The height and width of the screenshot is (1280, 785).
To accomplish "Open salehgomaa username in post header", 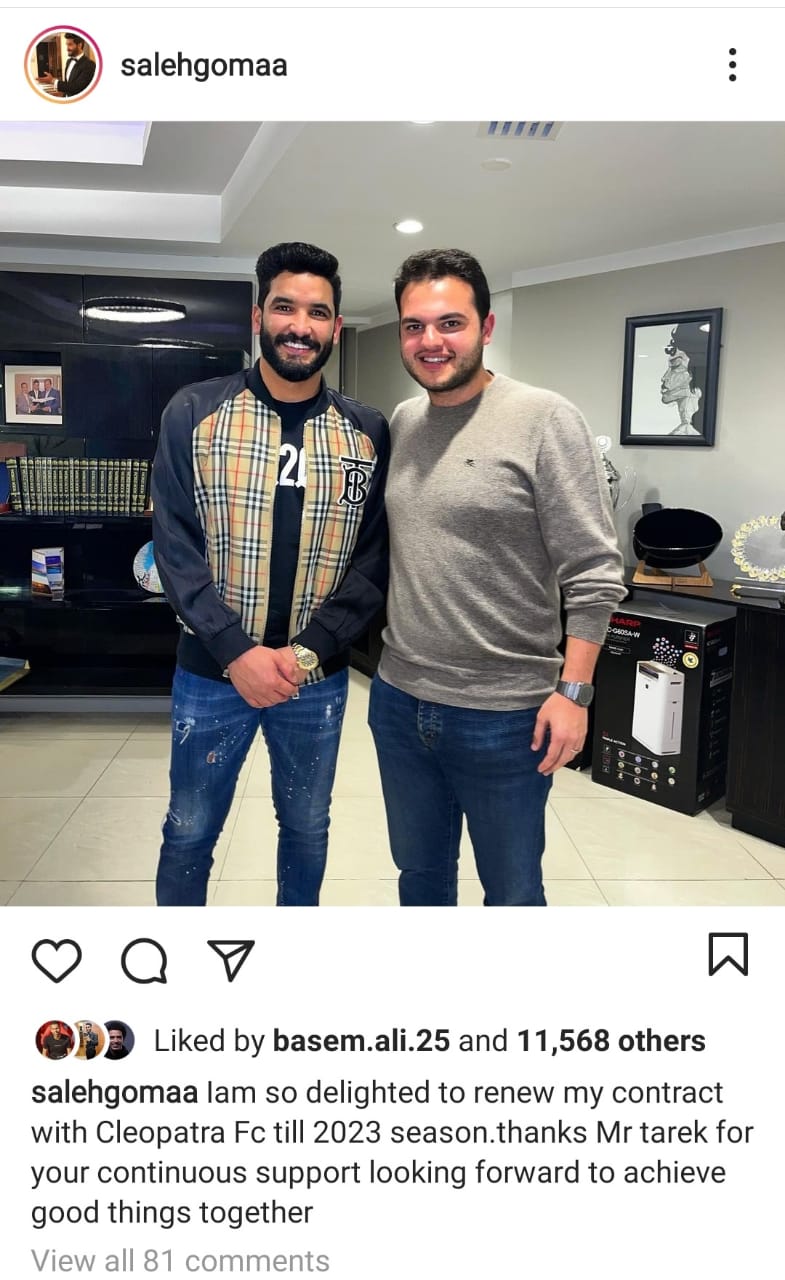I will coord(204,66).
